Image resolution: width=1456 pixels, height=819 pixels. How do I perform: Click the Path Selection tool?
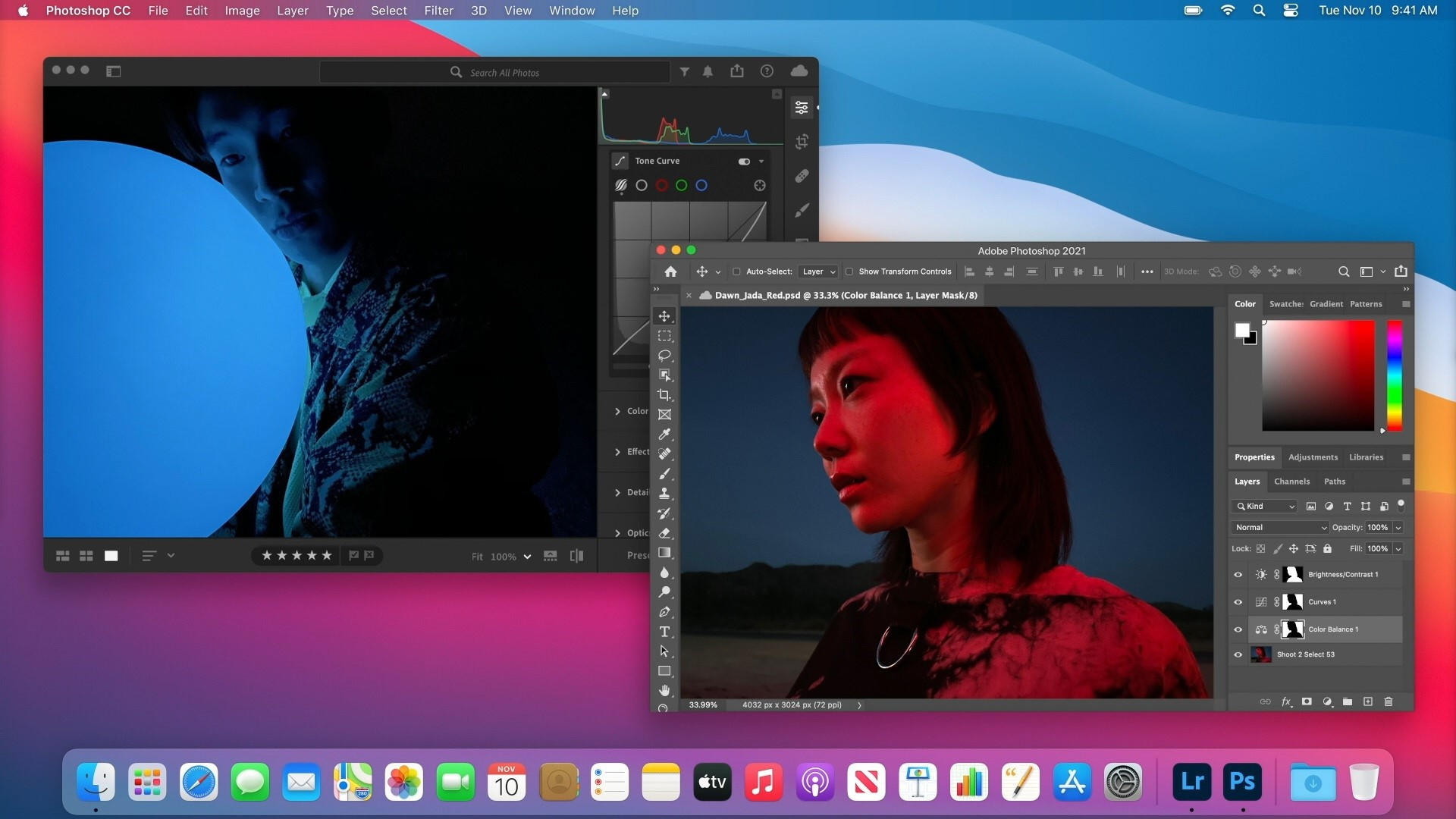(664, 651)
